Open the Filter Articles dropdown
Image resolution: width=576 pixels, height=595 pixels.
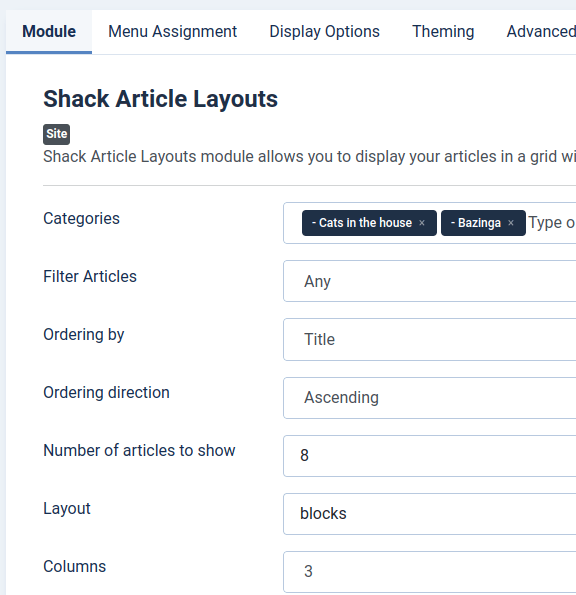[x=430, y=281]
